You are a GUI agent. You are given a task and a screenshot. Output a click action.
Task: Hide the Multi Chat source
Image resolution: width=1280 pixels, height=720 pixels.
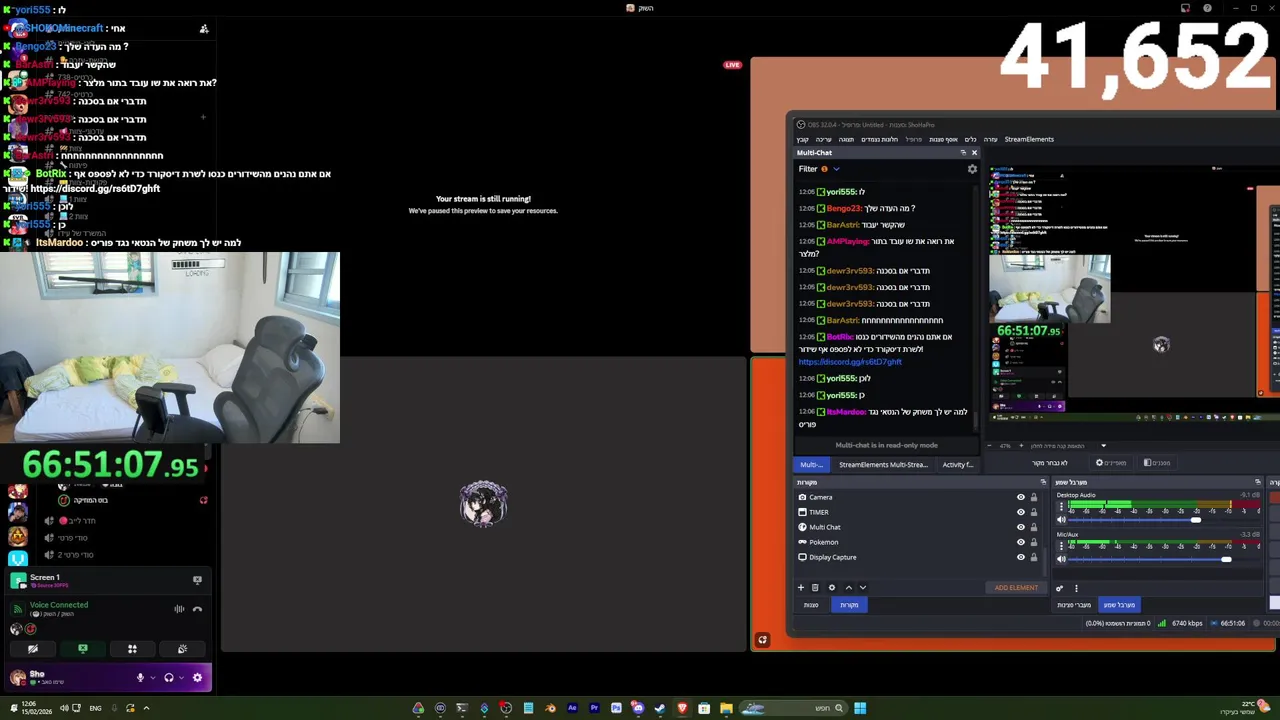point(1021,527)
